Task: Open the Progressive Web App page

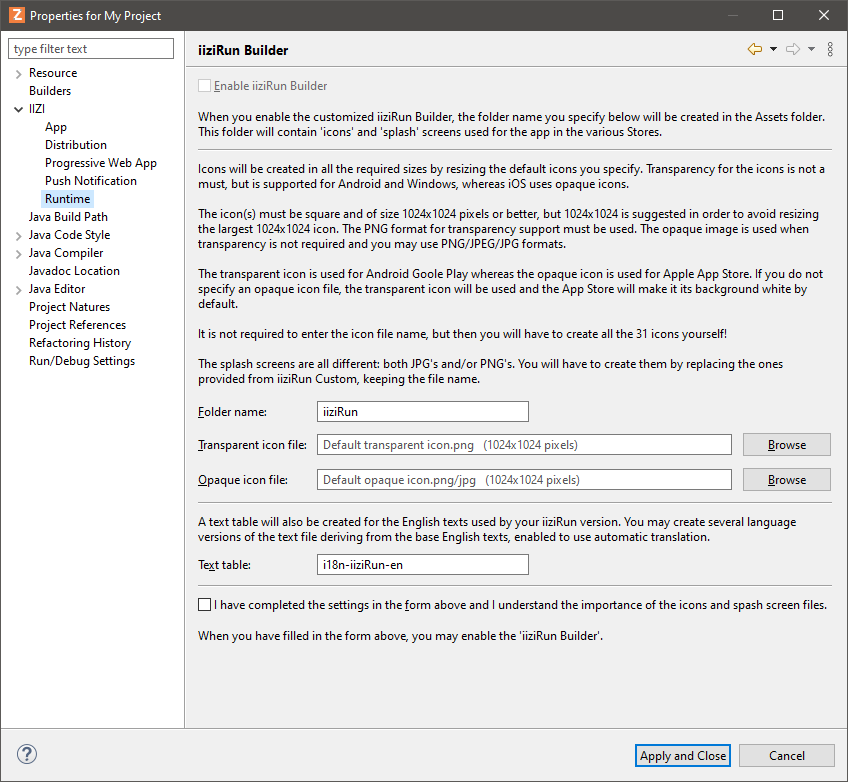Action: pos(101,163)
